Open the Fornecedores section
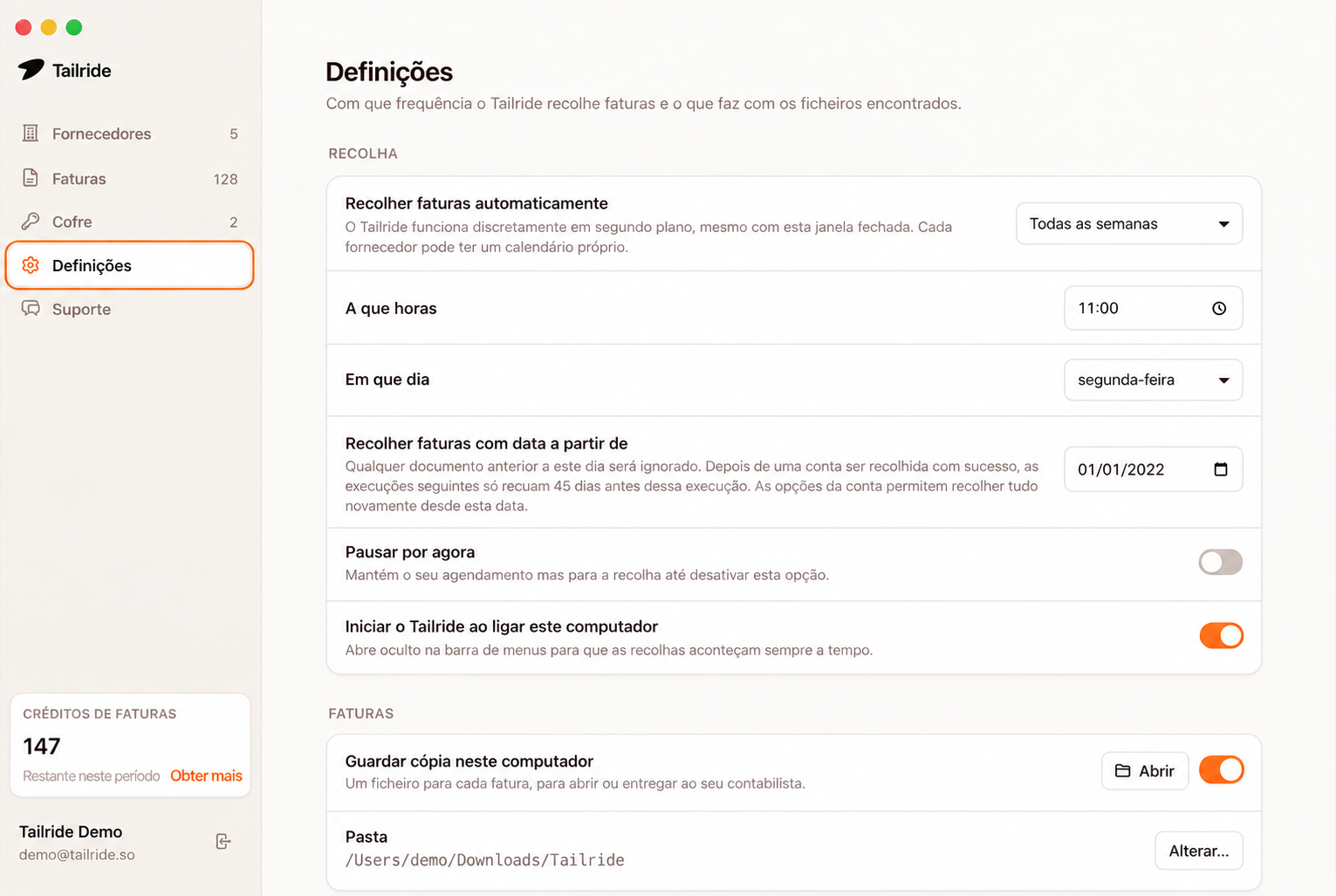This screenshot has height=896, width=1336. pyautogui.click(x=129, y=133)
